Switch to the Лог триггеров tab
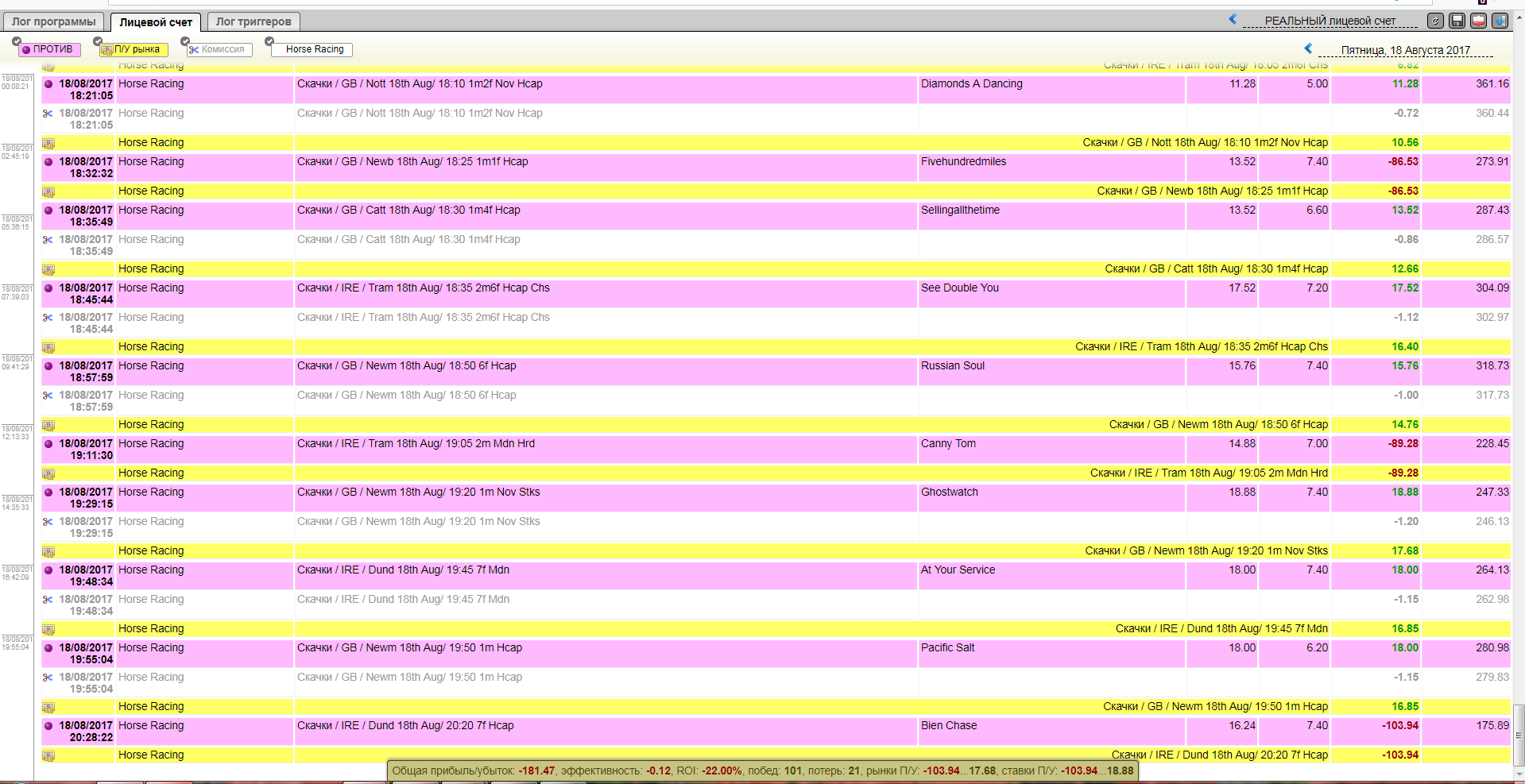 click(254, 22)
